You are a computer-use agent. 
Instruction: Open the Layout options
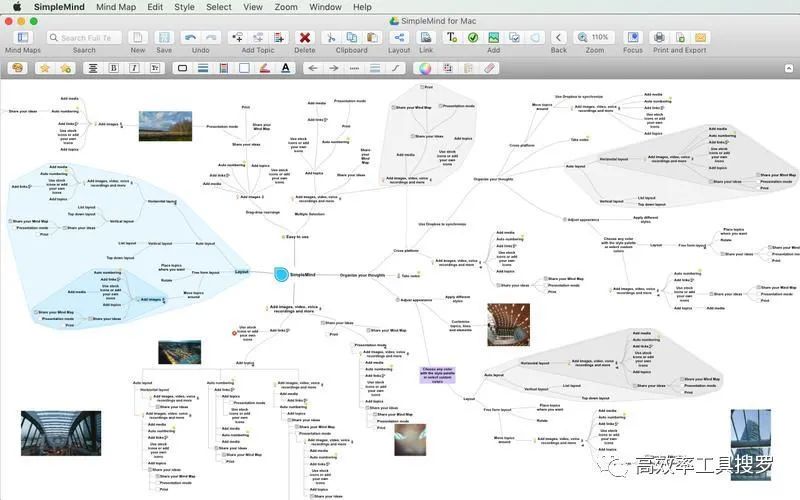point(399,37)
